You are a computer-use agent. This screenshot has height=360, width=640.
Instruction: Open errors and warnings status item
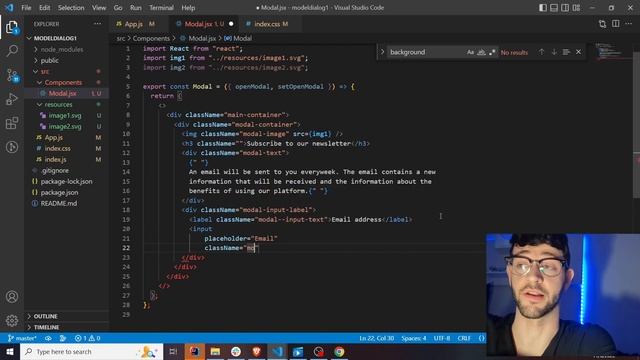click(87, 338)
